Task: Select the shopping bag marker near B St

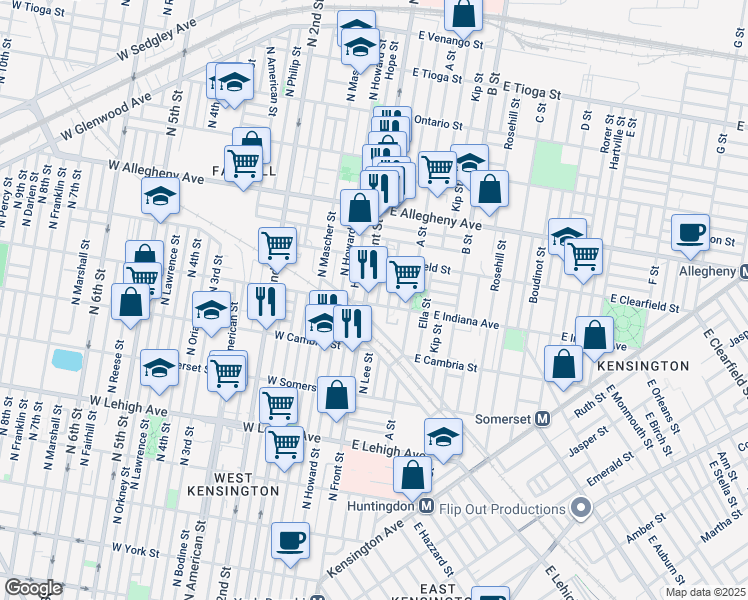Action: [489, 191]
